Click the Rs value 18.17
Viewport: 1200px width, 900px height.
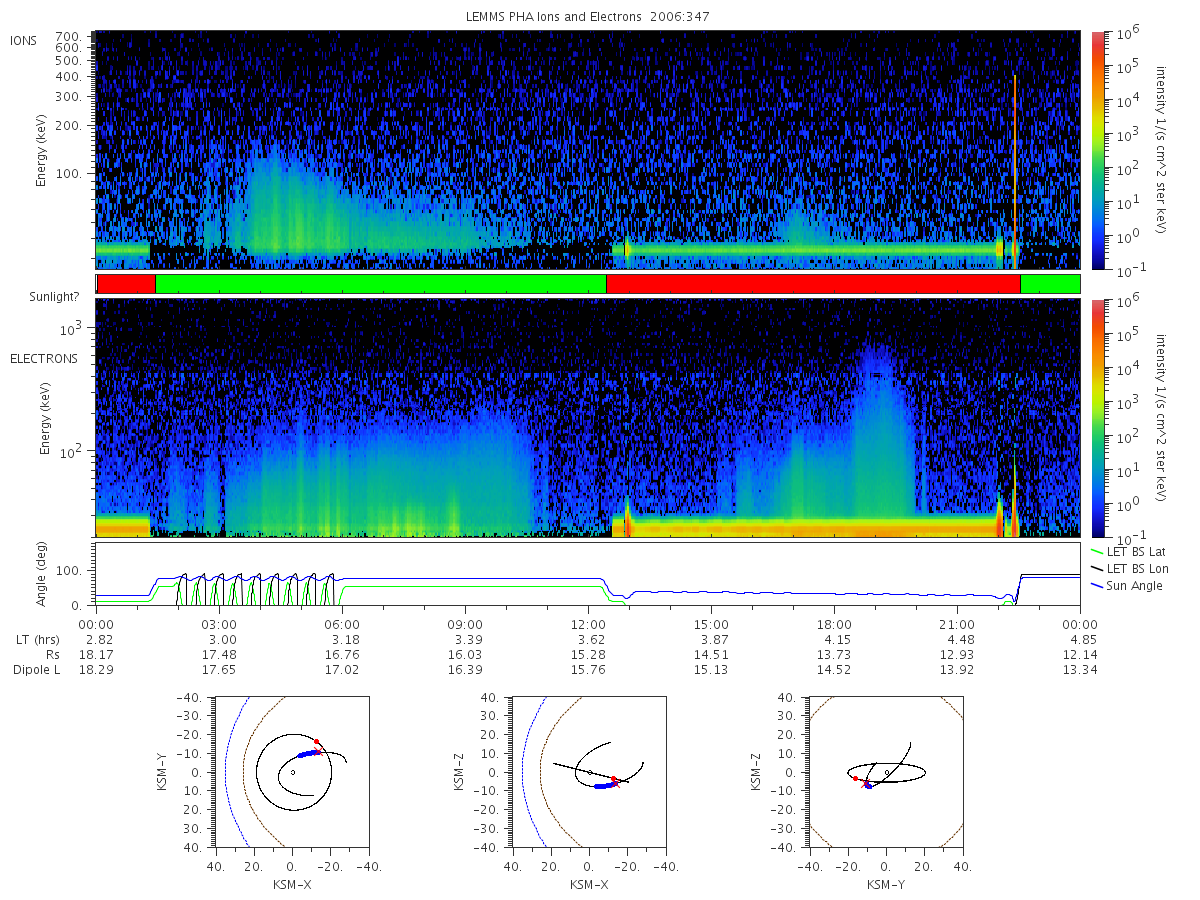(96, 654)
